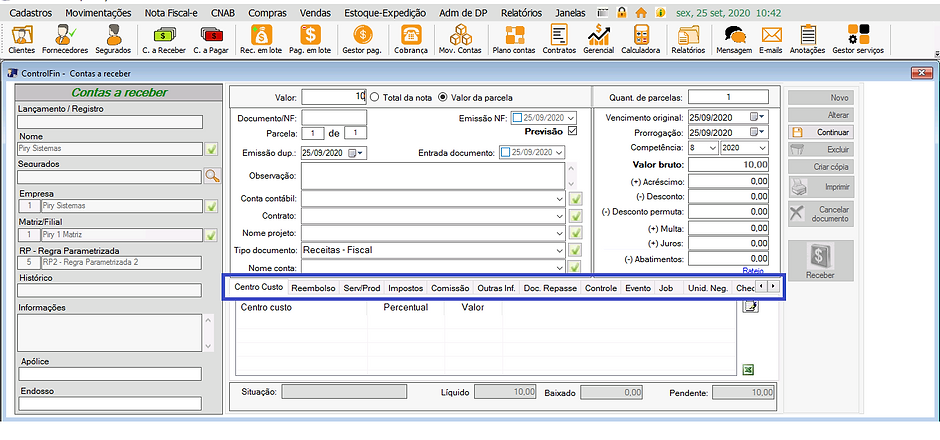Click the Cancelar documento button
The width and height of the screenshot is (940, 440).
coord(821,214)
